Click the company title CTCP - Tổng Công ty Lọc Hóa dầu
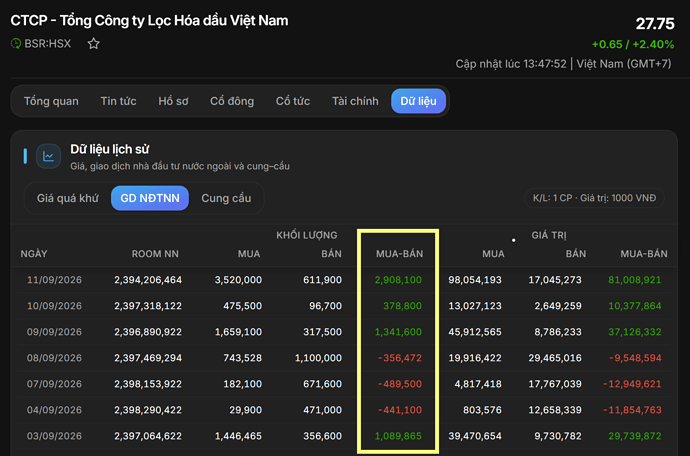 coord(150,21)
